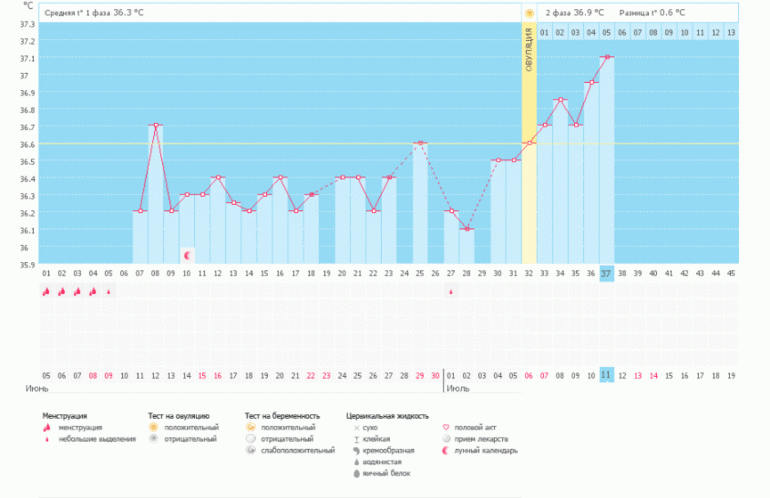Click the menstruation icon on cycle day 03

[x=77, y=291]
